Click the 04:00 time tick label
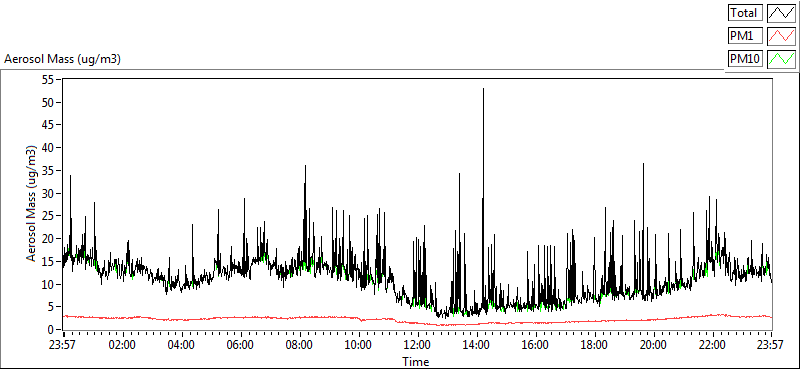This screenshot has width=800, height=369. [x=181, y=345]
